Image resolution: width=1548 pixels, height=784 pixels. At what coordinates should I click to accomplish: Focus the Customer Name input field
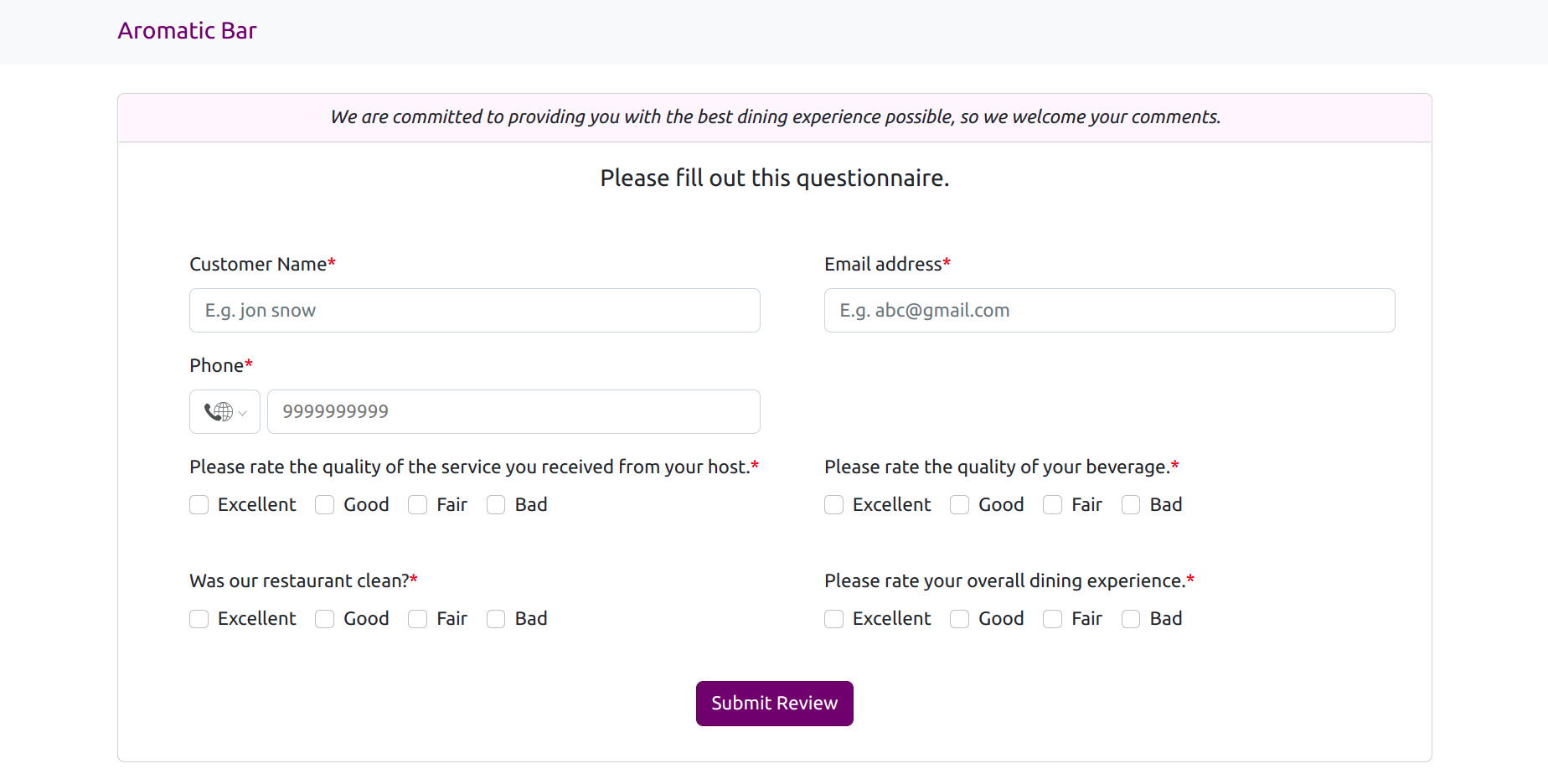pos(474,311)
